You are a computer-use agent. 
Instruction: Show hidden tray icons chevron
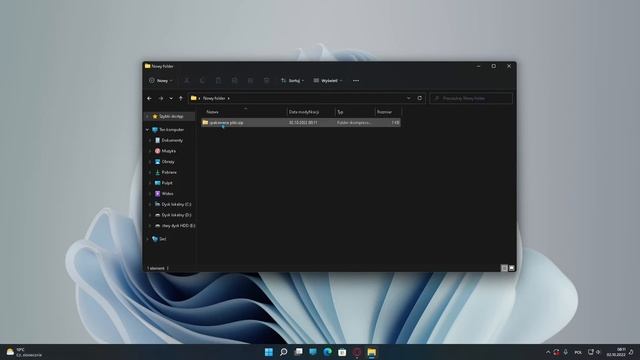(x=548, y=352)
